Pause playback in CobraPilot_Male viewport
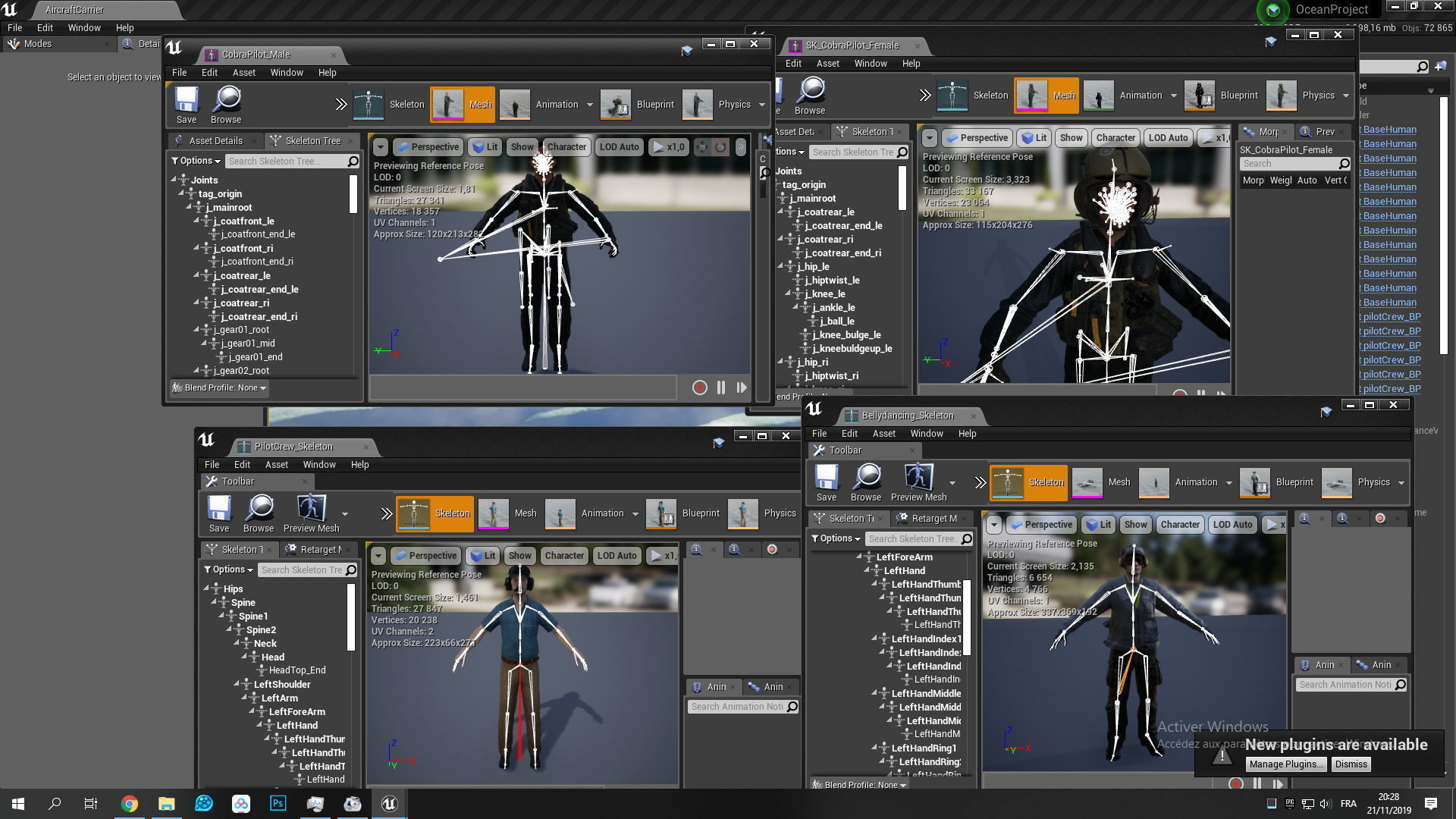The height and width of the screenshot is (819, 1456). click(720, 388)
